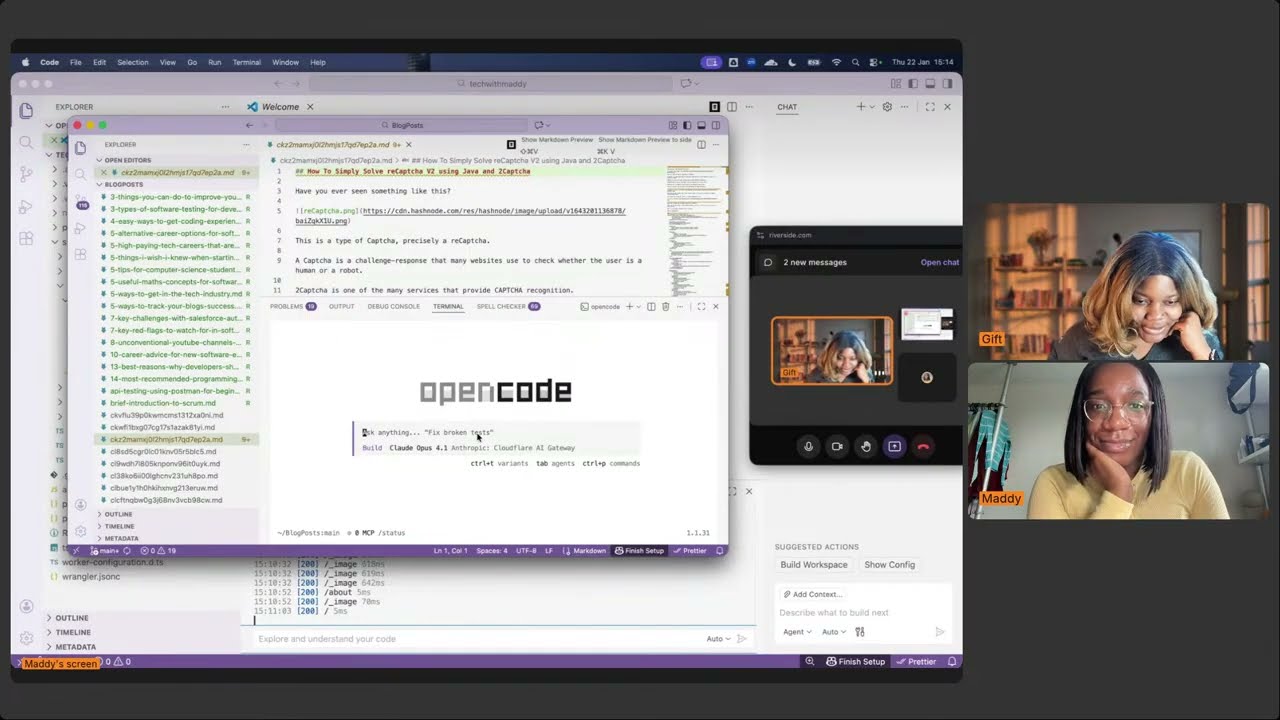Open the Auto model dropdown

coord(833,631)
